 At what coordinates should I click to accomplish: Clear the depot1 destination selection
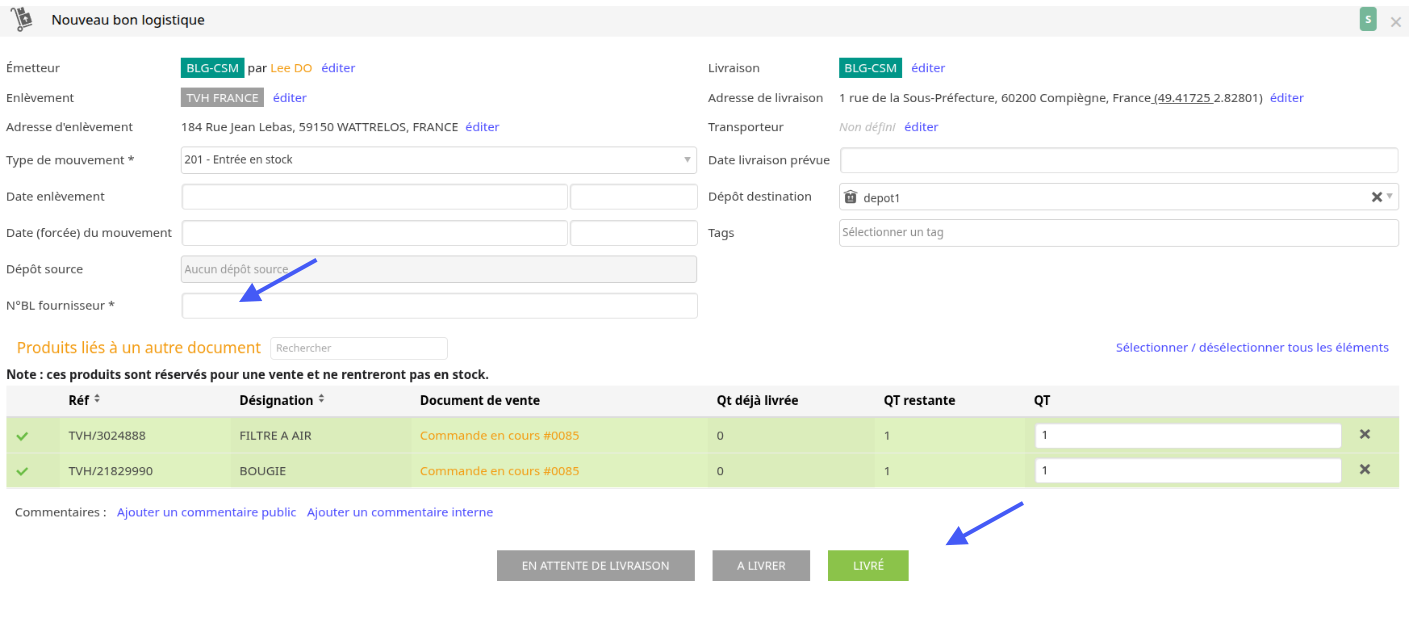click(1376, 197)
